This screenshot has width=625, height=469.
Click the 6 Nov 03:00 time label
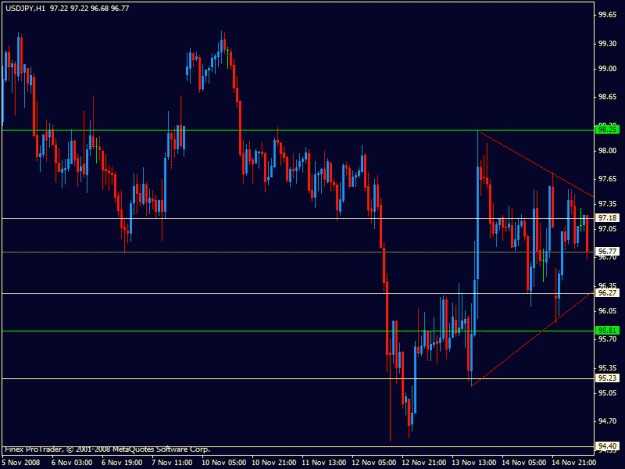[x=72, y=463]
